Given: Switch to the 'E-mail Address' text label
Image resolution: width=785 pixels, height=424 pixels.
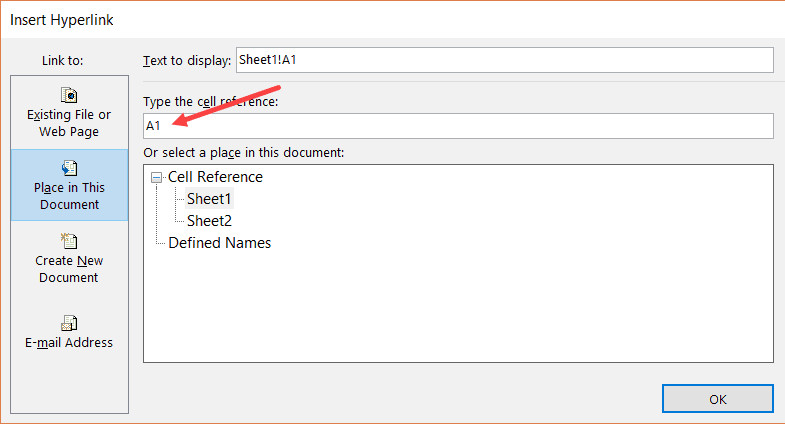Looking at the screenshot, I should pyautogui.click(x=69, y=343).
